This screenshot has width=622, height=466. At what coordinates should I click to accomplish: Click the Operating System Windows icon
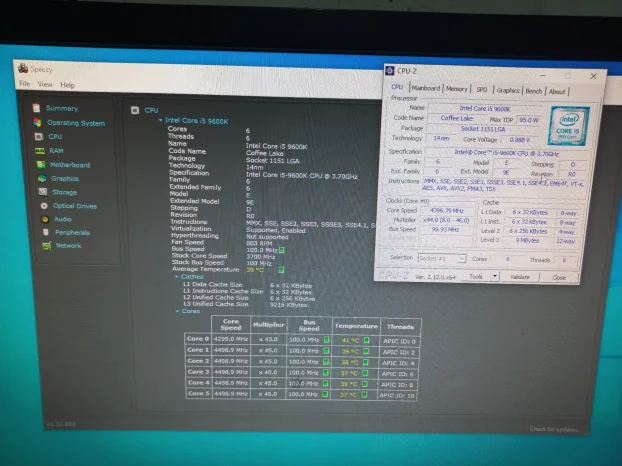click(37, 122)
